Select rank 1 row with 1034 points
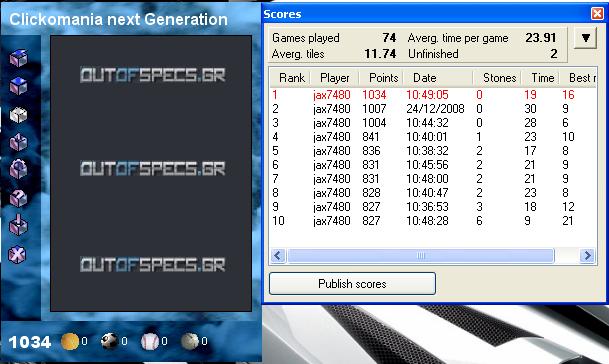609x364 pixels. pos(433,95)
